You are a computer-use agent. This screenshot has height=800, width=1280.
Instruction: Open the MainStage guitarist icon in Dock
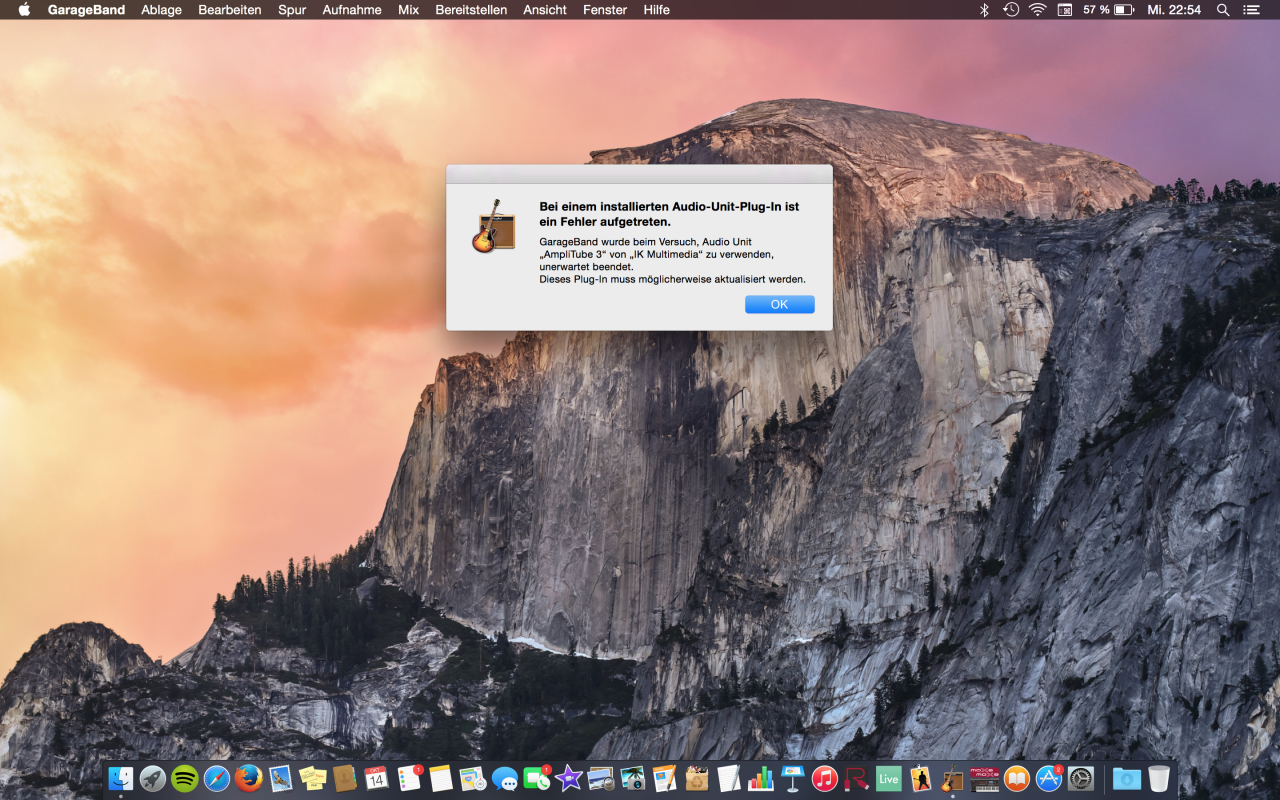[920, 778]
